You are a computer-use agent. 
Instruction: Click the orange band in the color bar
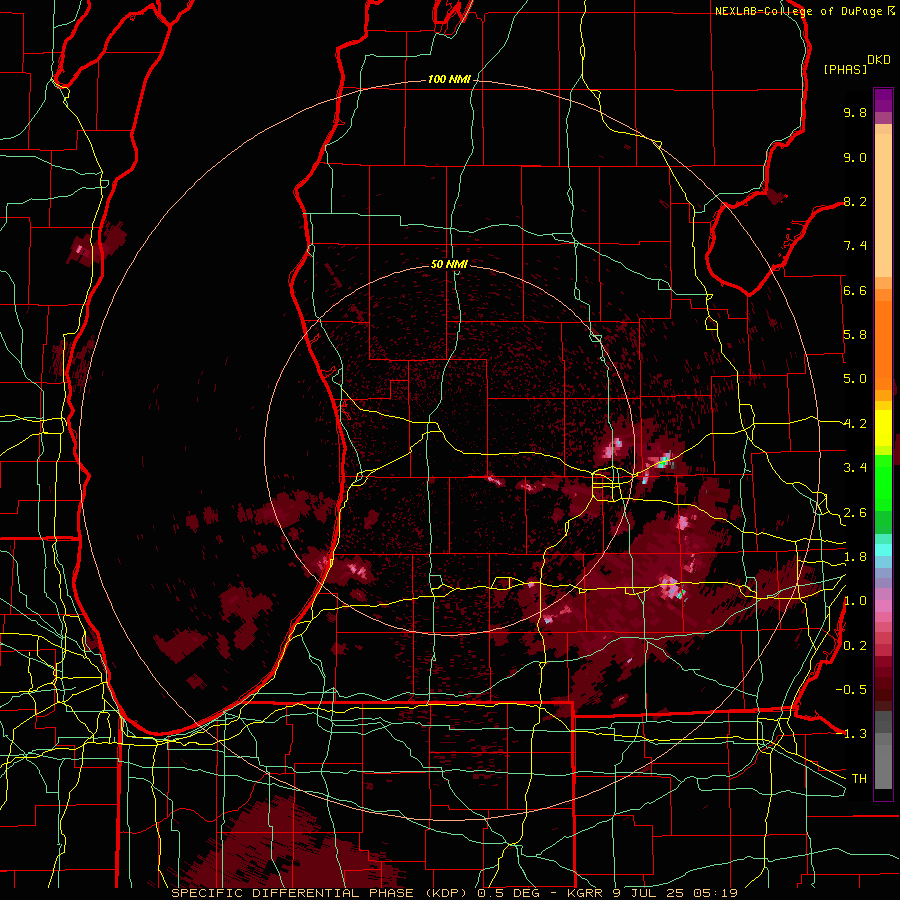coord(883,345)
